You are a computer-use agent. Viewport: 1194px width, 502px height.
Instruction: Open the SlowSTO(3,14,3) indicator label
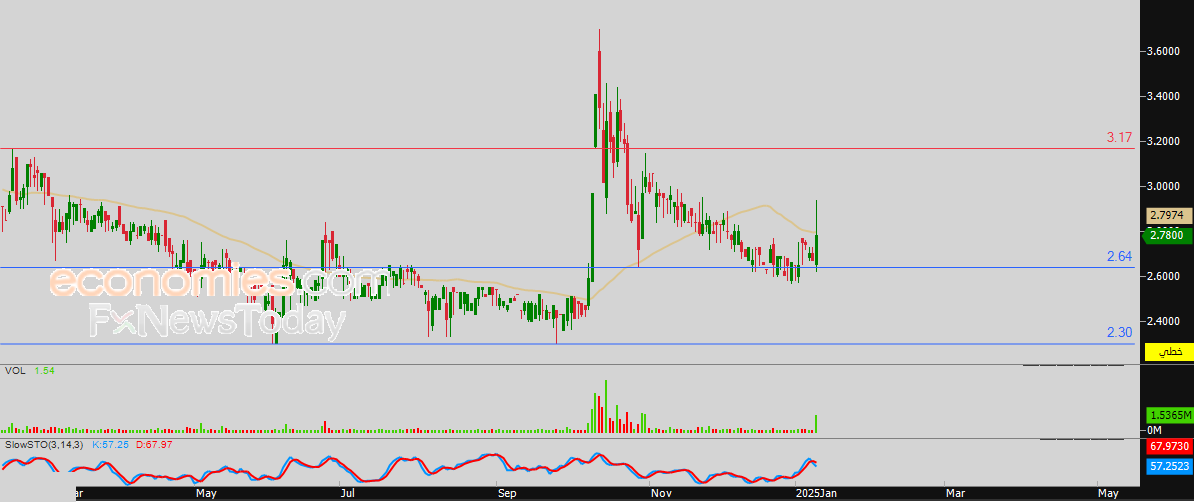point(44,443)
